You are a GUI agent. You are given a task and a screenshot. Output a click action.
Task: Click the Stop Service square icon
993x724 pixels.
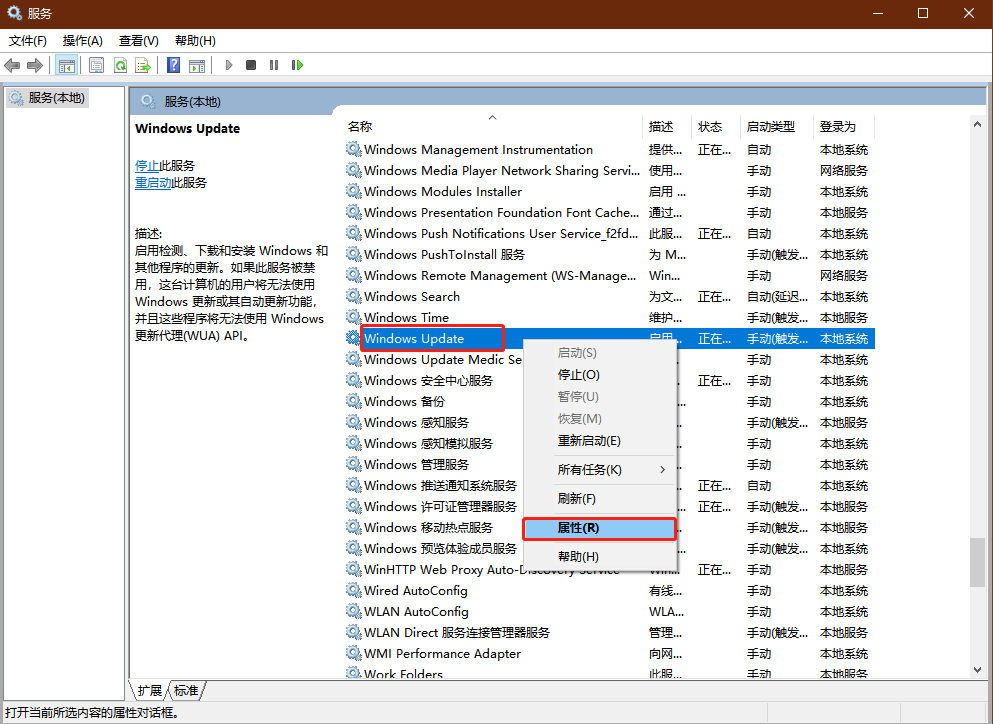[251, 65]
